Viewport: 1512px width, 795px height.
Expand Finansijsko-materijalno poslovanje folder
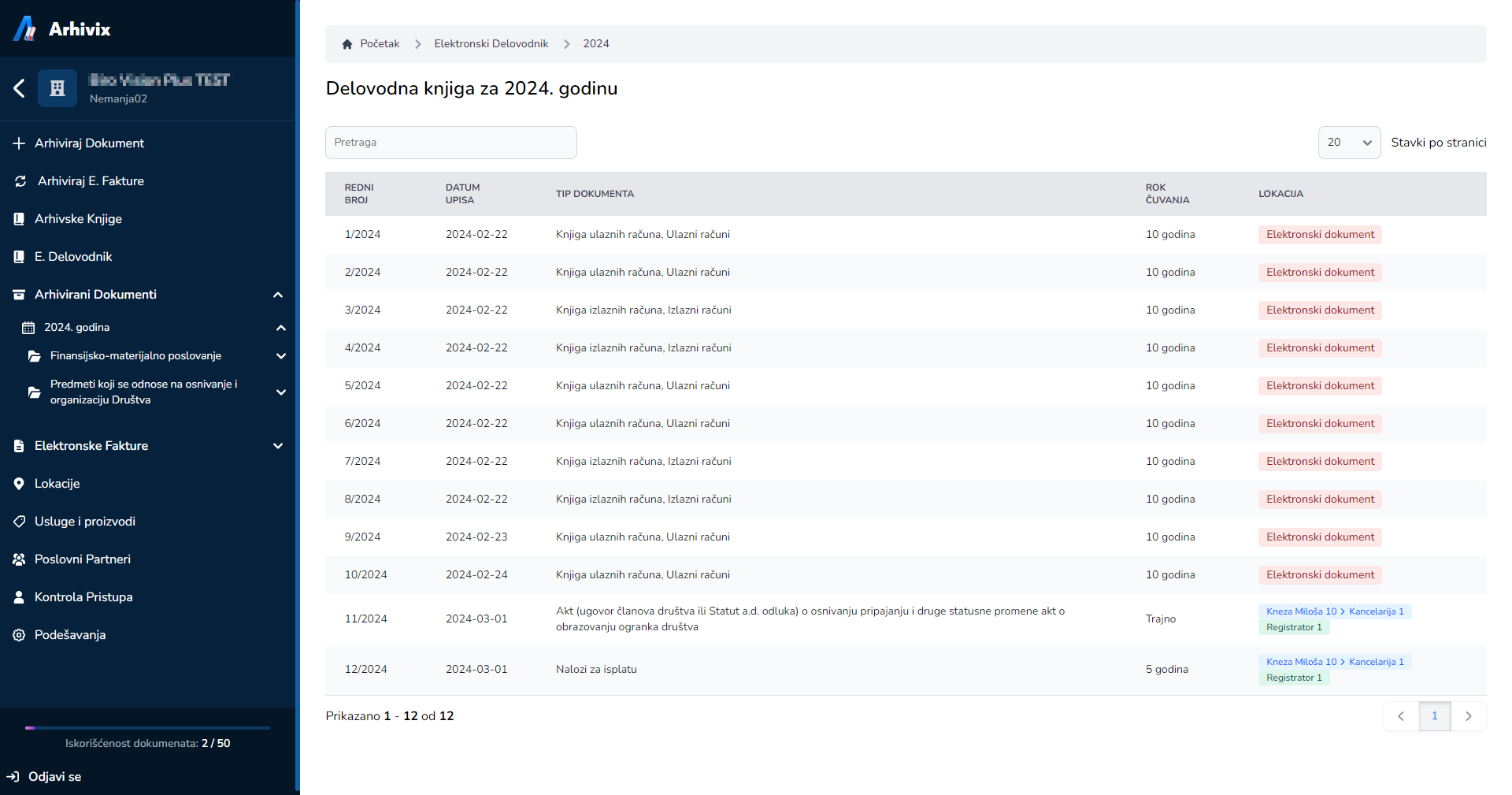(x=280, y=356)
